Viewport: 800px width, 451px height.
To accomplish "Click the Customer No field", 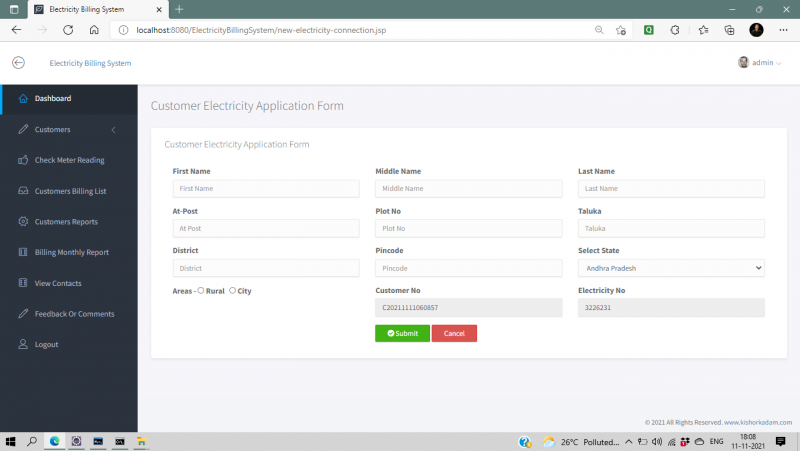I will point(468,308).
